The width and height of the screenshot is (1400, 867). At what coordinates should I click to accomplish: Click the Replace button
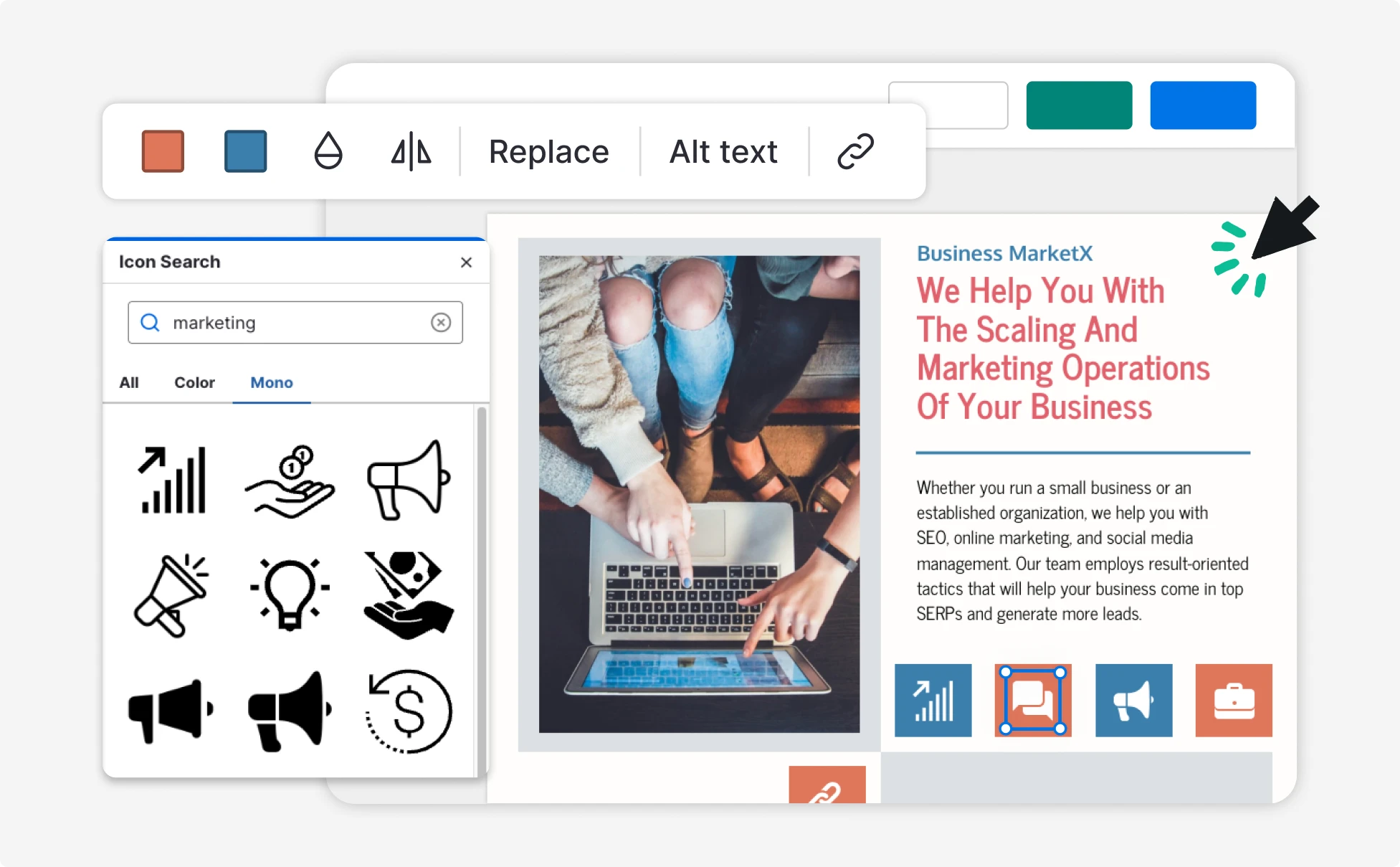548,151
